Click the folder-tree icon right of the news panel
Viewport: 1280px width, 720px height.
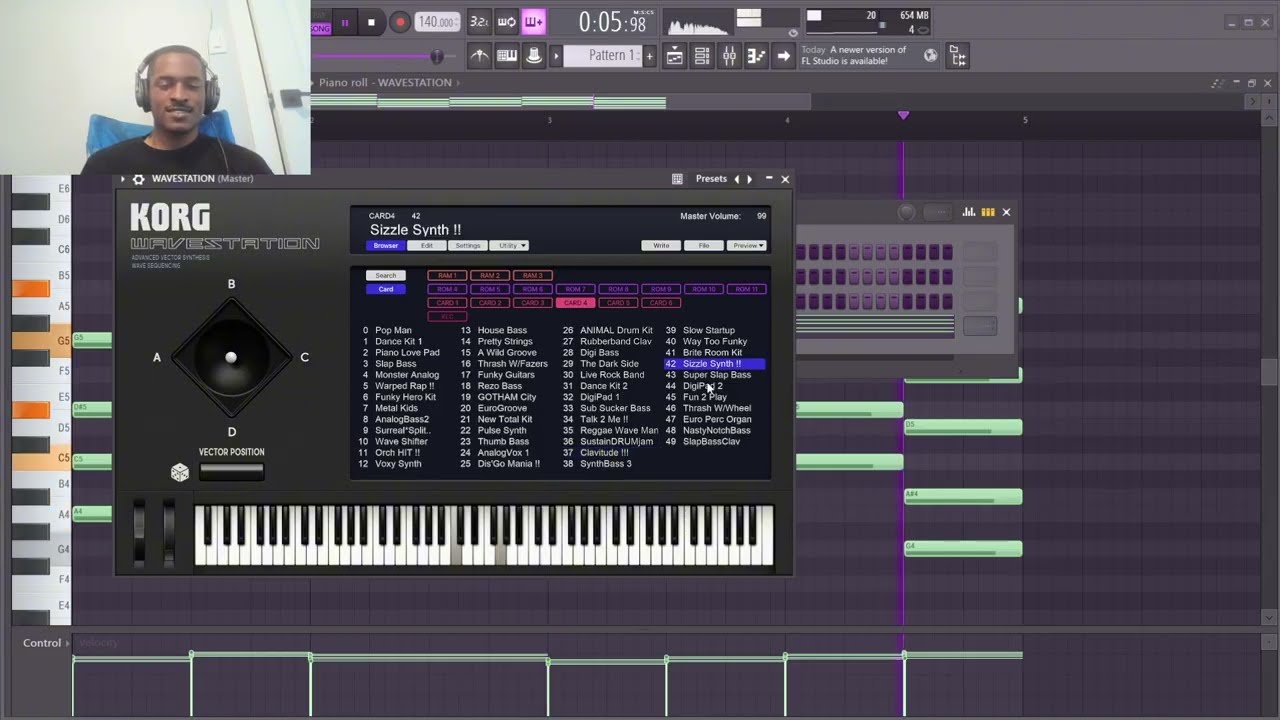click(x=958, y=56)
